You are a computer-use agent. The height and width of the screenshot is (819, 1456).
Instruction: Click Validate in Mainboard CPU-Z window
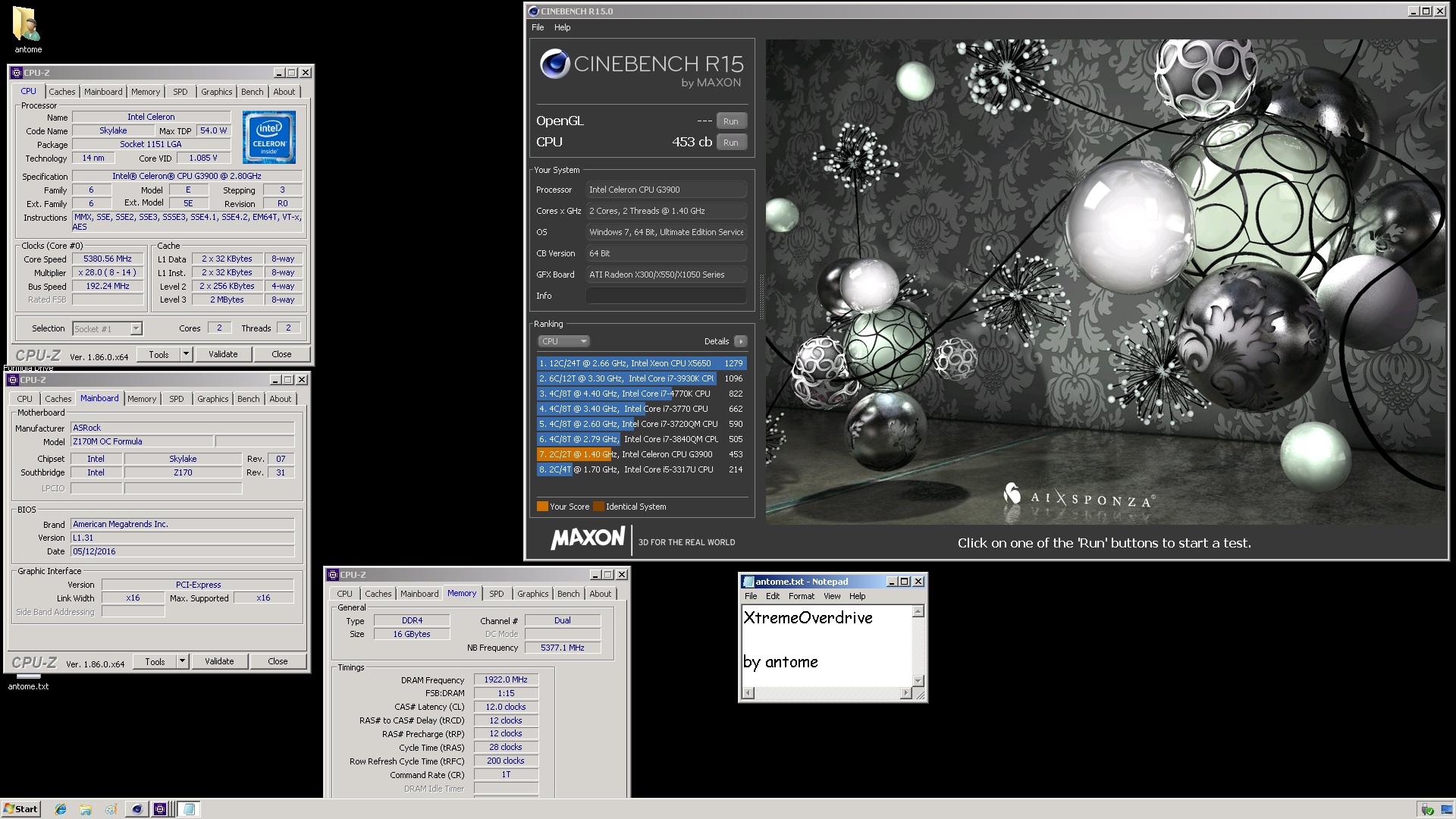coord(219,661)
